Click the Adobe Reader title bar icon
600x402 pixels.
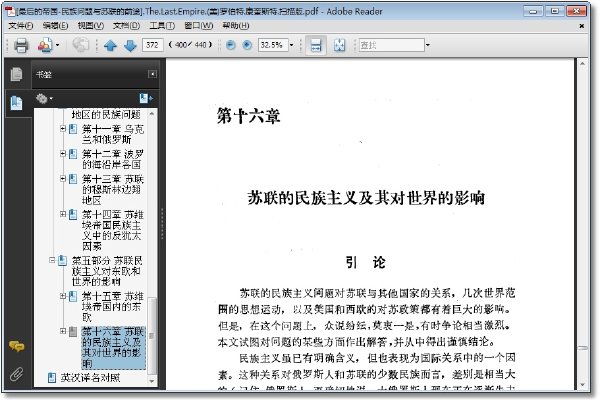coord(10,11)
